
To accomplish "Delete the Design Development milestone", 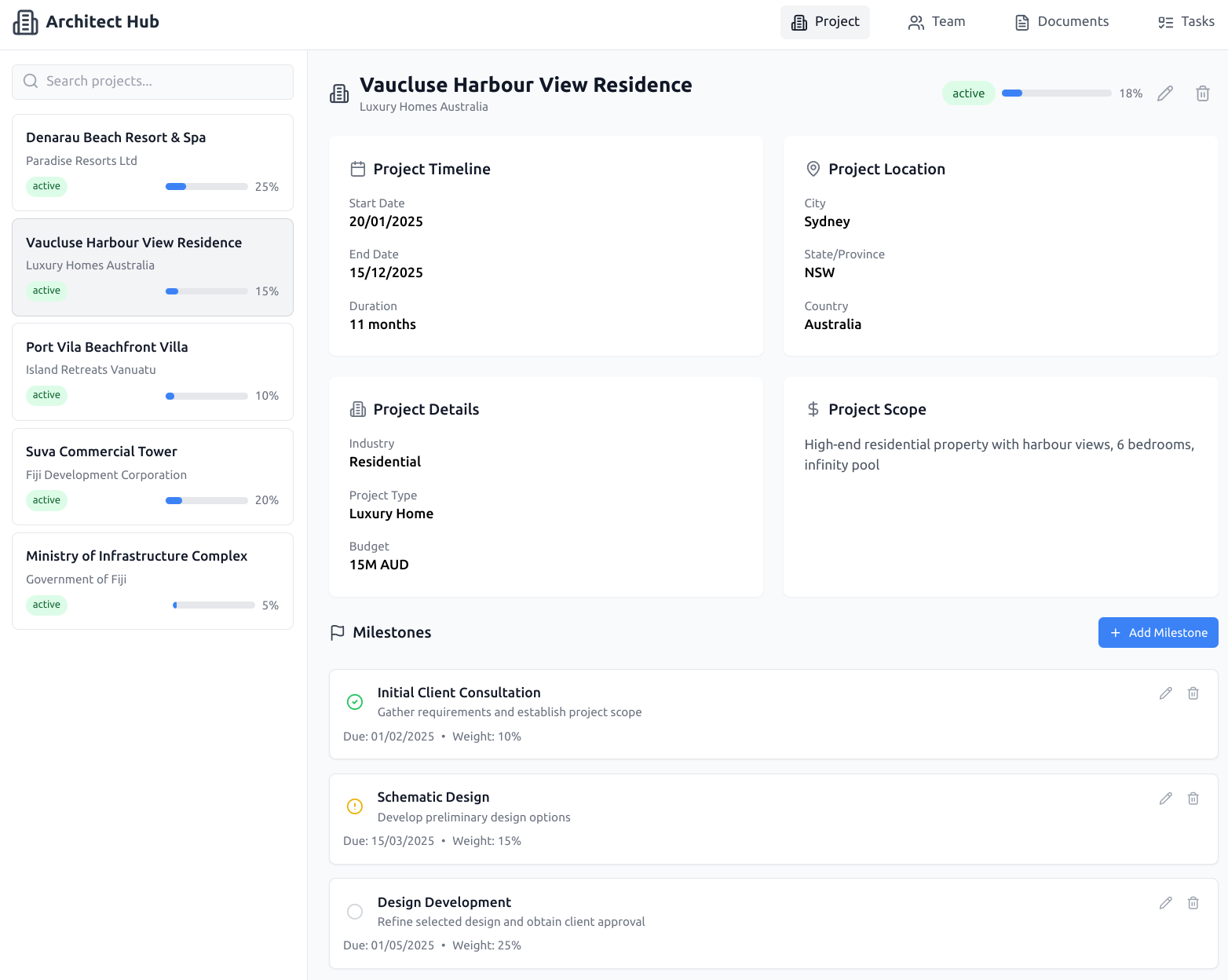I will coord(1193,903).
